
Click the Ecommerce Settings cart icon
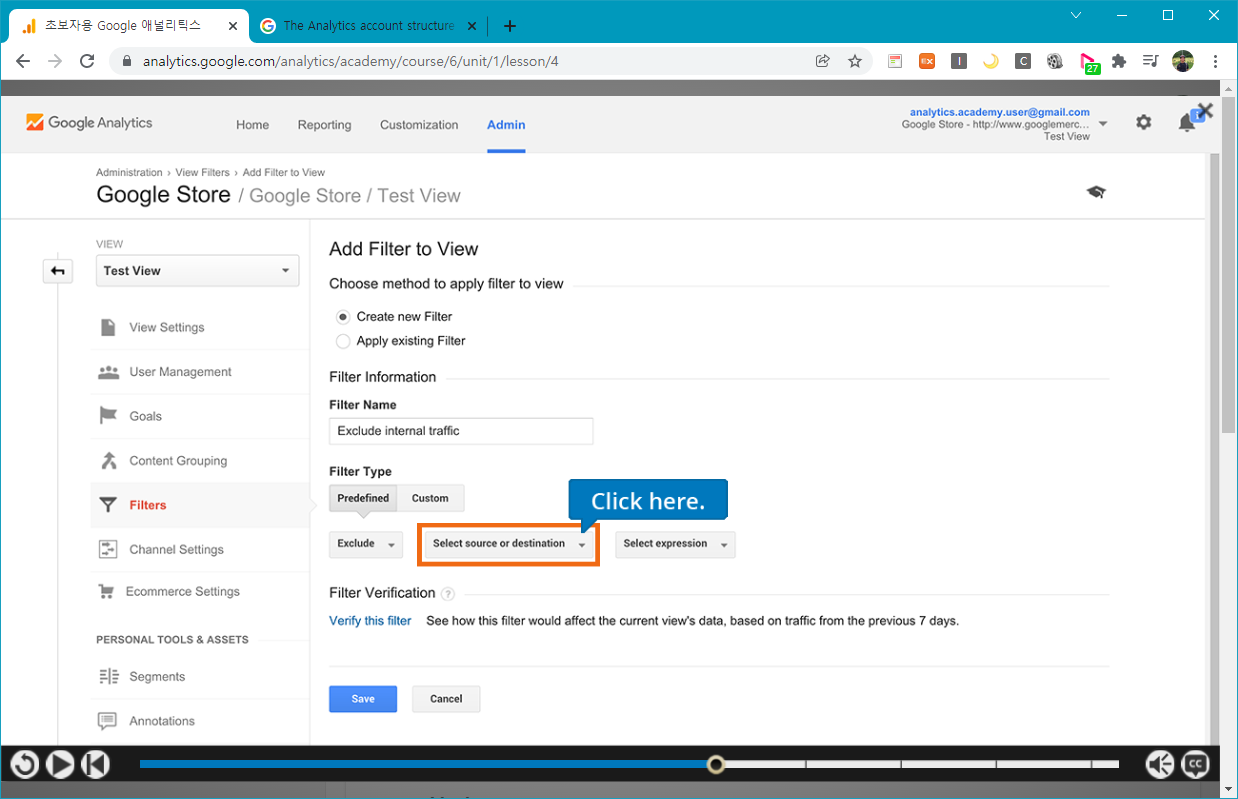(x=106, y=591)
